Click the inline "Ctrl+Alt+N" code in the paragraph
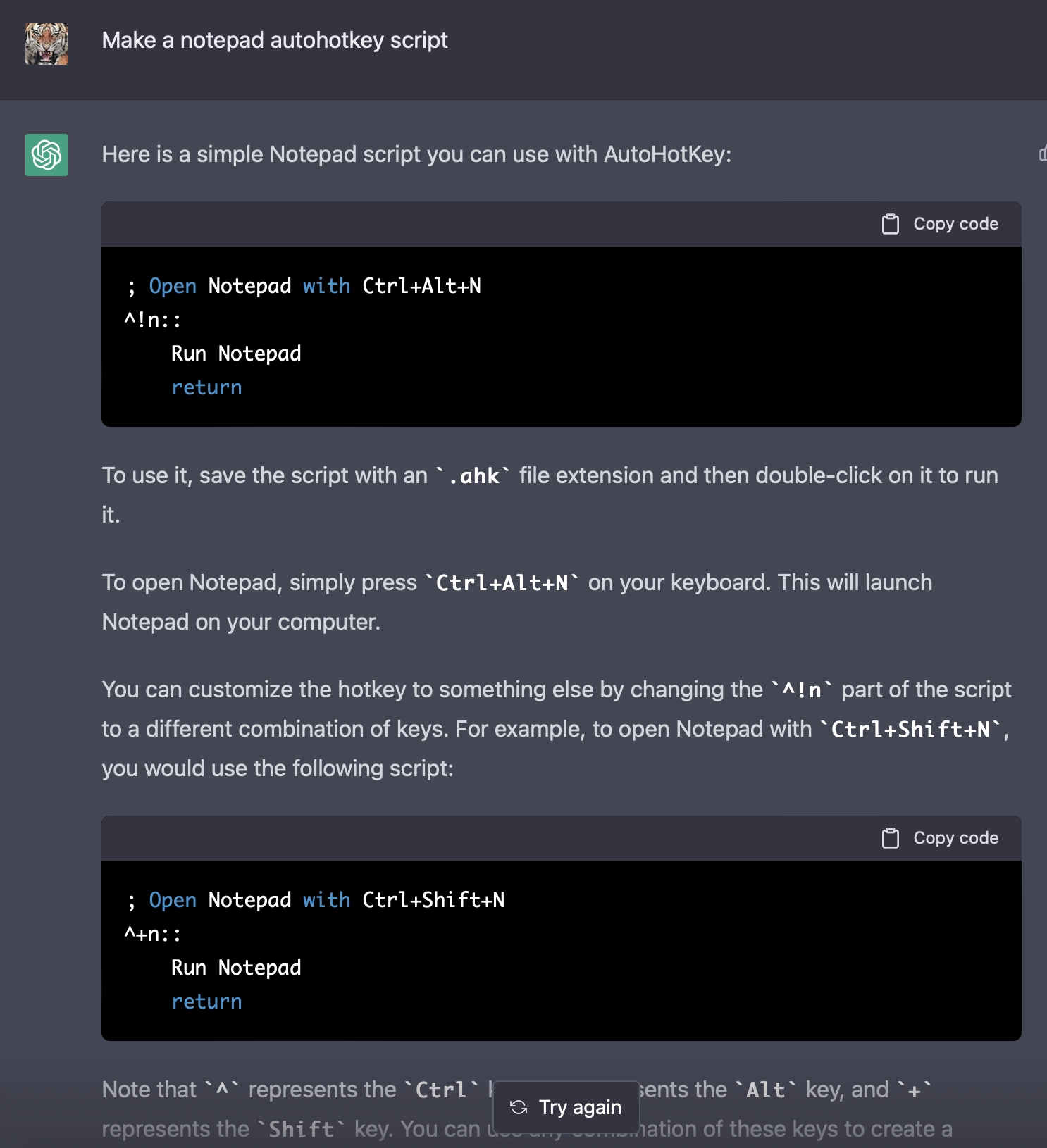This screenshot has width=1047, height=1148. (x=502, y=583)
